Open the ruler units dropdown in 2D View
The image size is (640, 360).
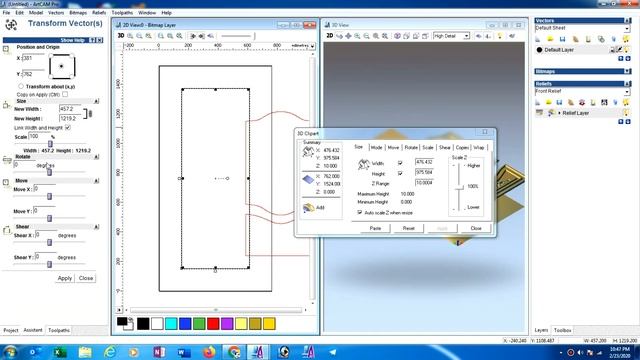(x=312, y=46)
